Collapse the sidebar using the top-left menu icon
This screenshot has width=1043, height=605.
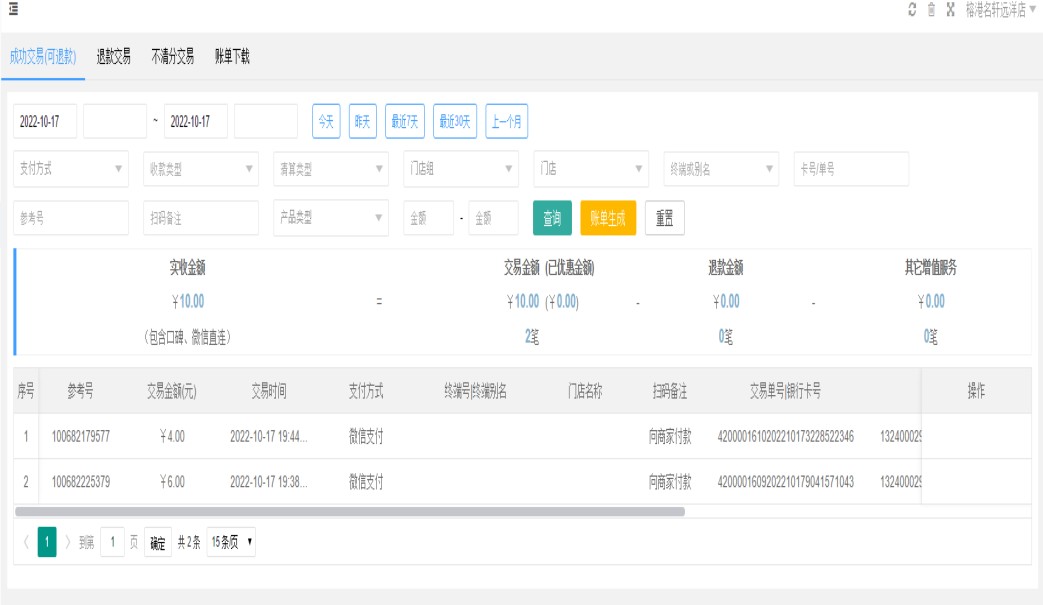pos(14,8)
